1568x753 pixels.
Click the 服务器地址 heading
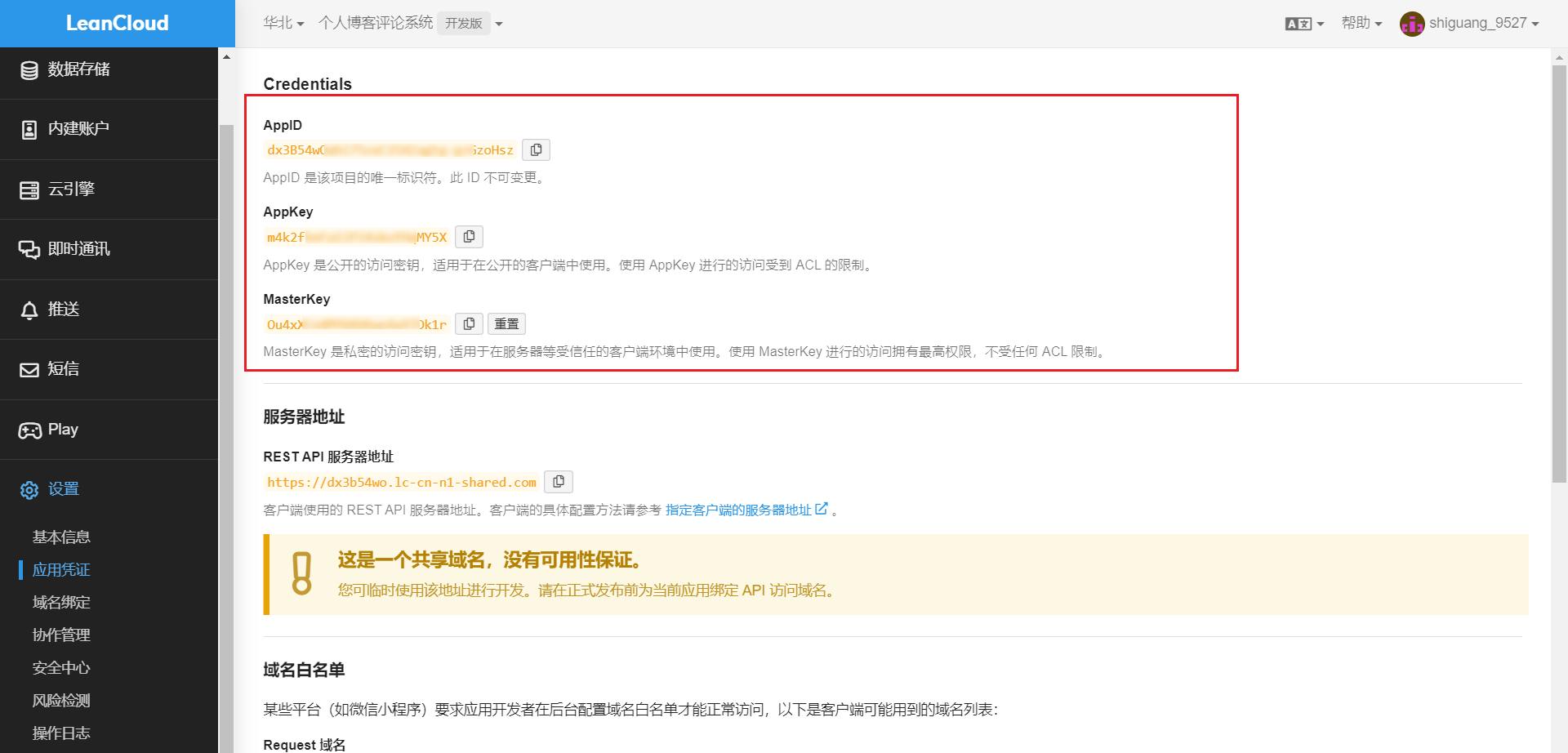pyautogui.click(x=304, y=417)
